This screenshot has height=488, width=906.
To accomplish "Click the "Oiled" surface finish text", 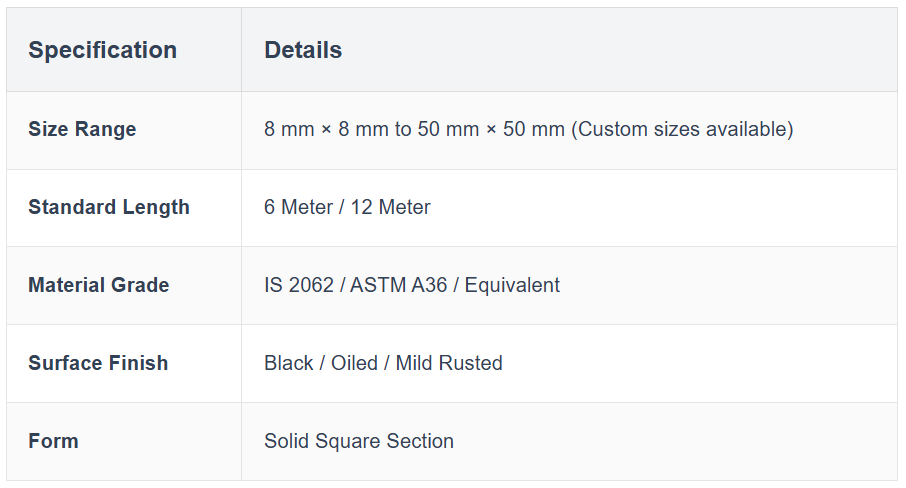I will point(354,363).
